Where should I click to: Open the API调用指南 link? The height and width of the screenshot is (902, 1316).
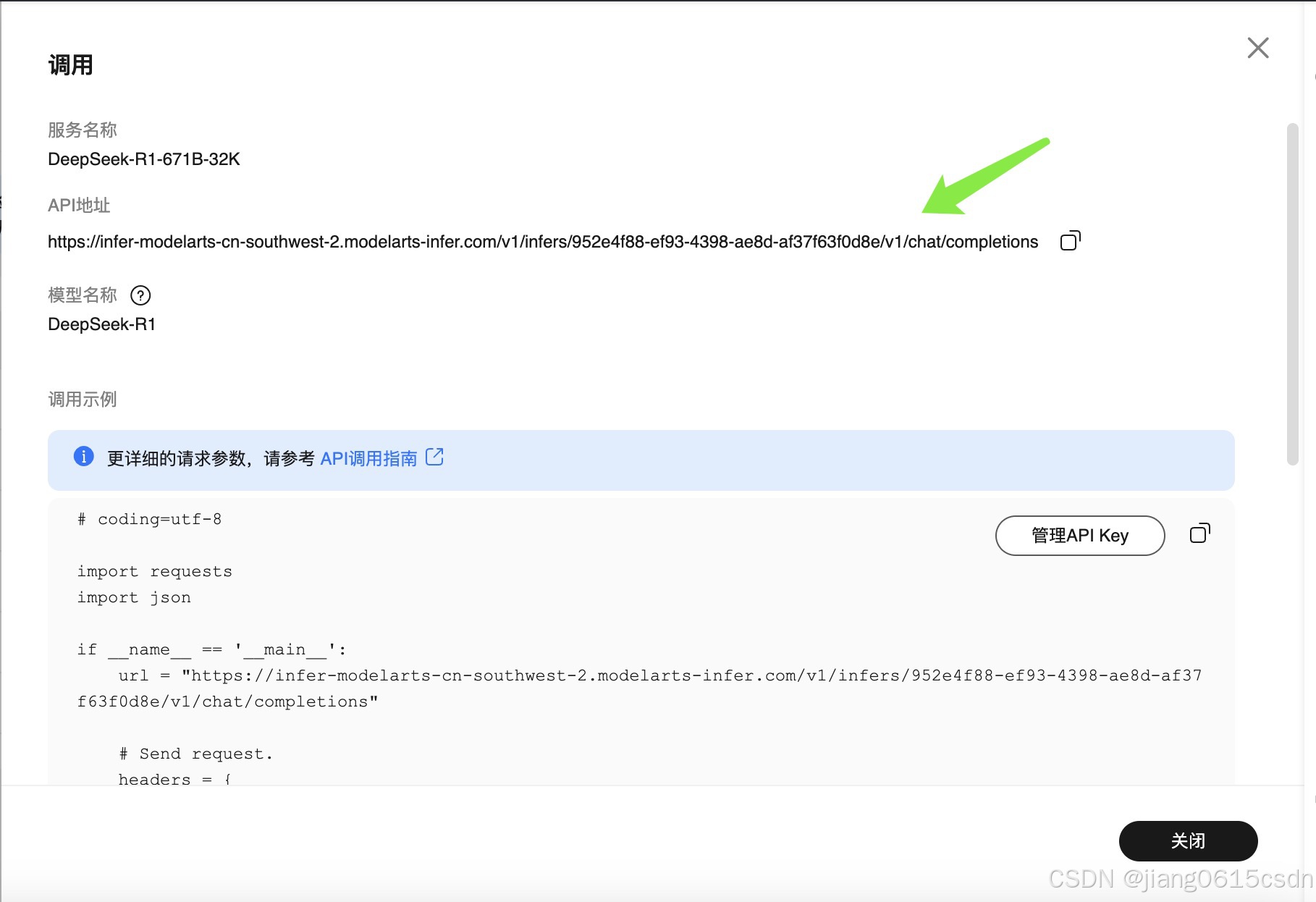tap(368, 458)
